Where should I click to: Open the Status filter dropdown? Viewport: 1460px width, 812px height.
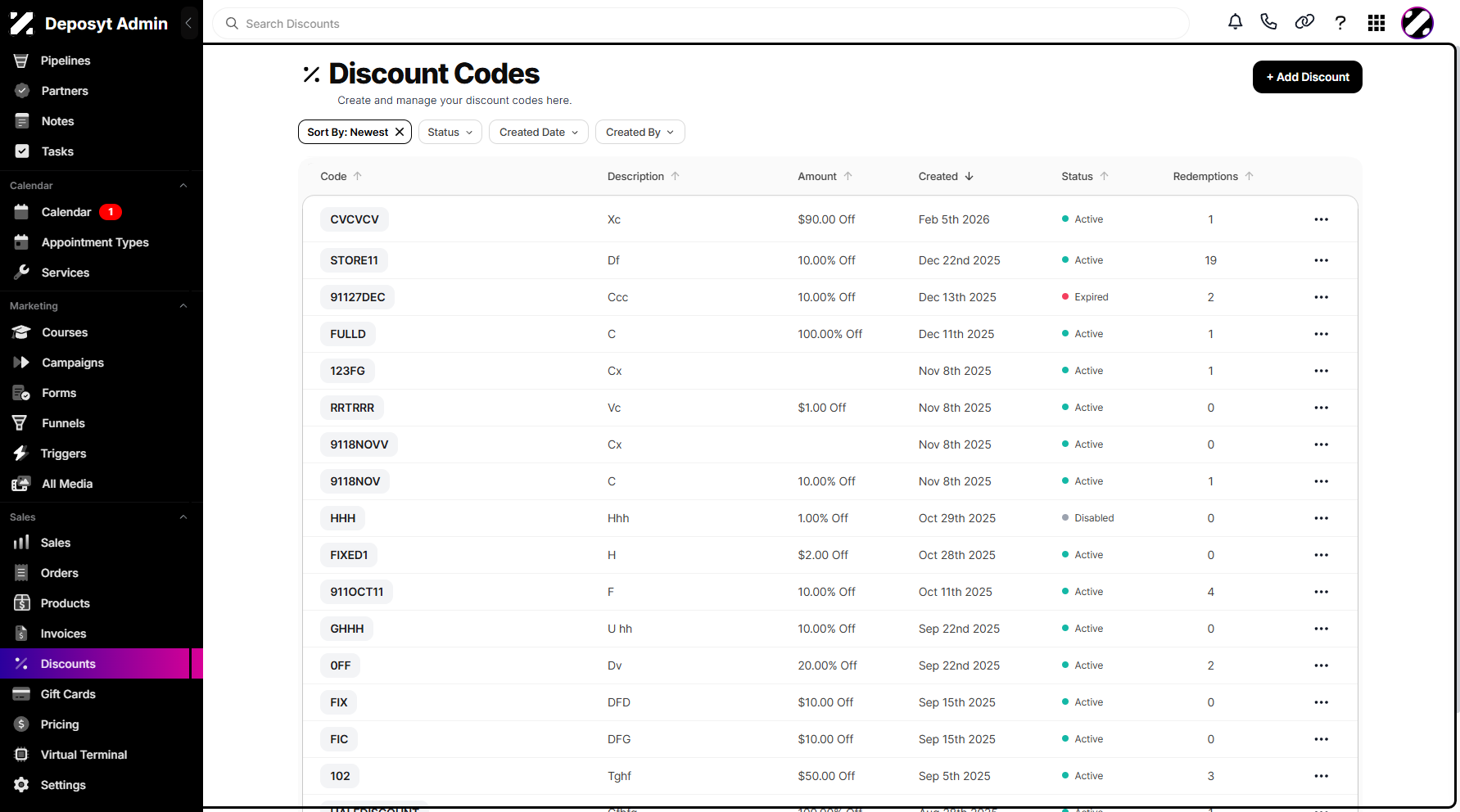[x=450, y=132]
